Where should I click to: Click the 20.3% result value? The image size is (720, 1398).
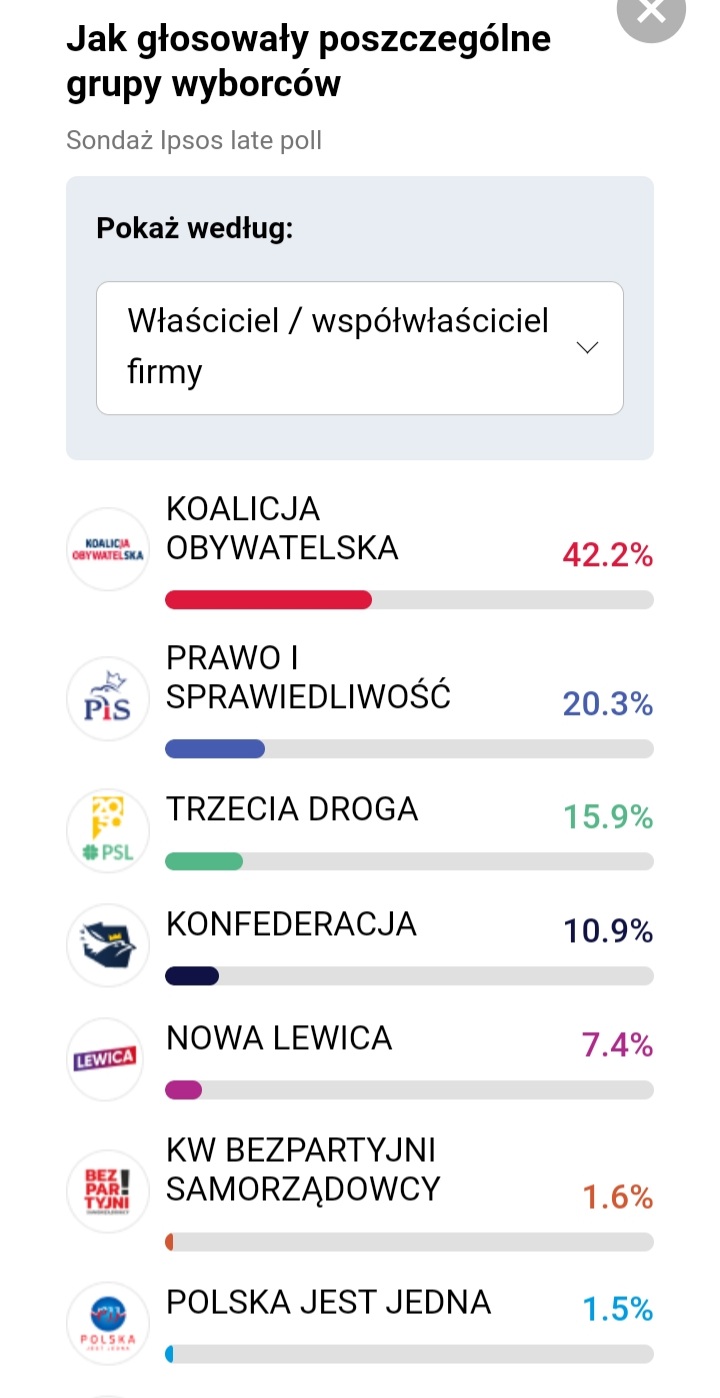click(x=607, y=704)
